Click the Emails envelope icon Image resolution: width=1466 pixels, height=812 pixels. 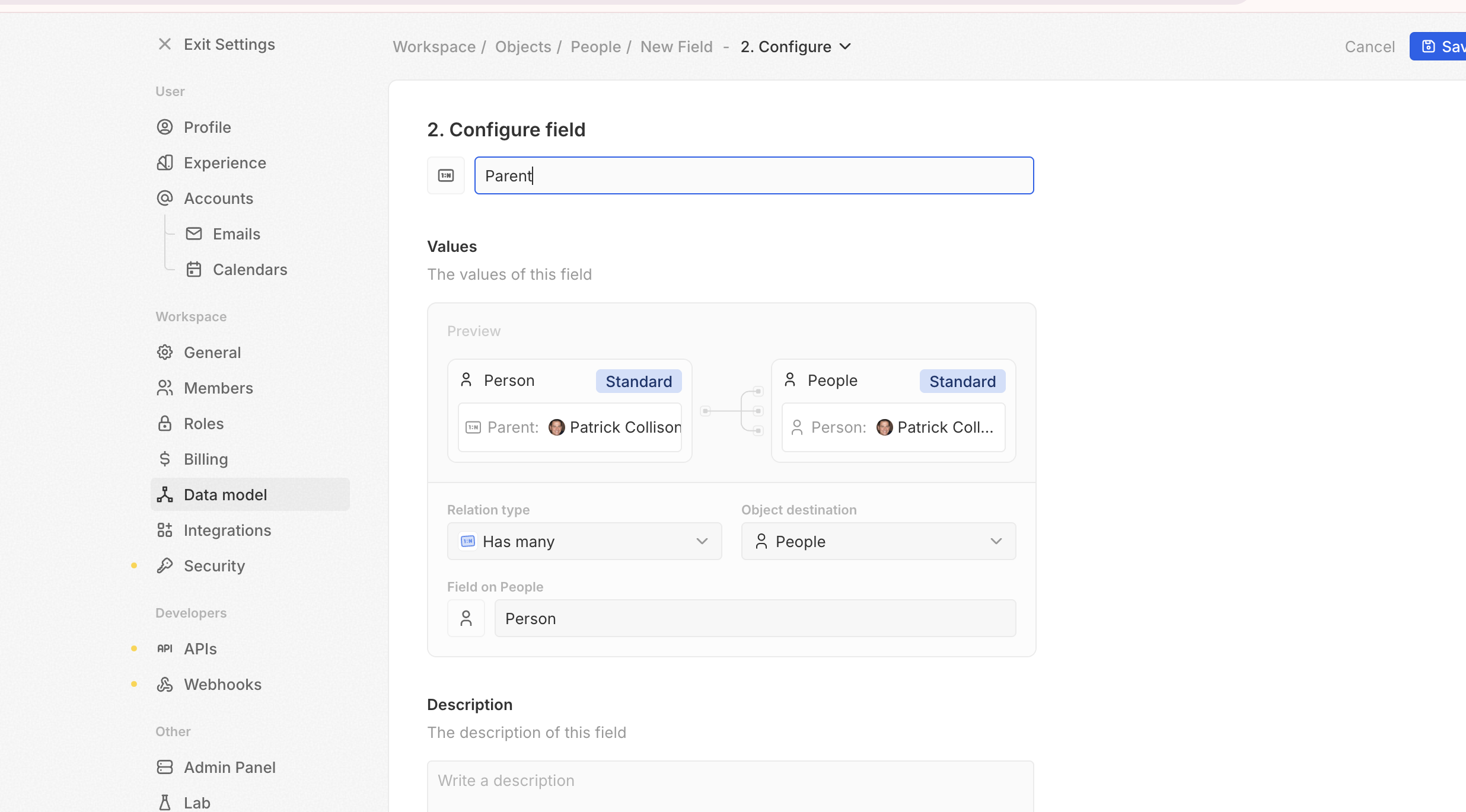point(194,234)
